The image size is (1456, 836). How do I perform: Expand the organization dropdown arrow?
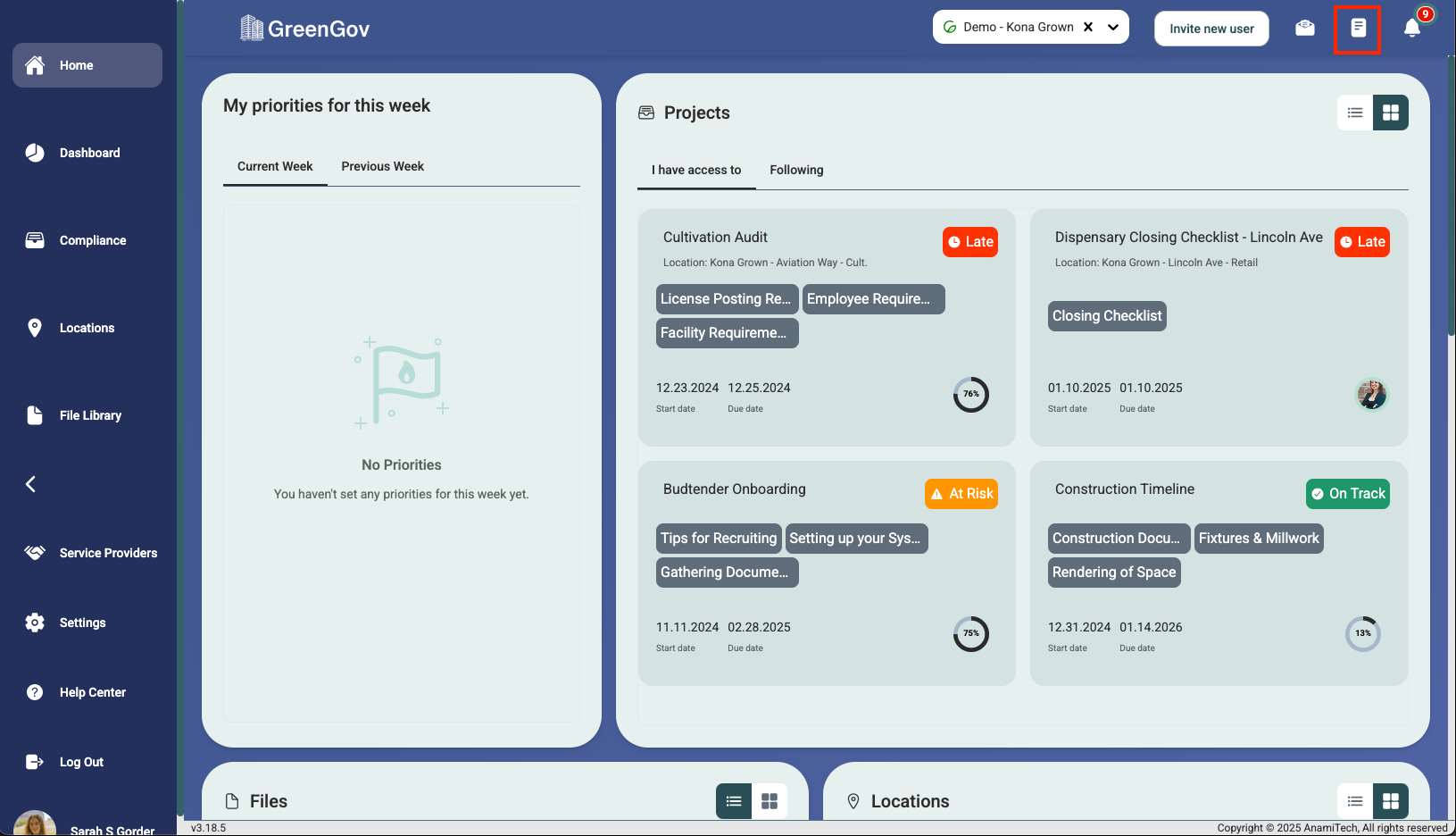coord(1113,27)
